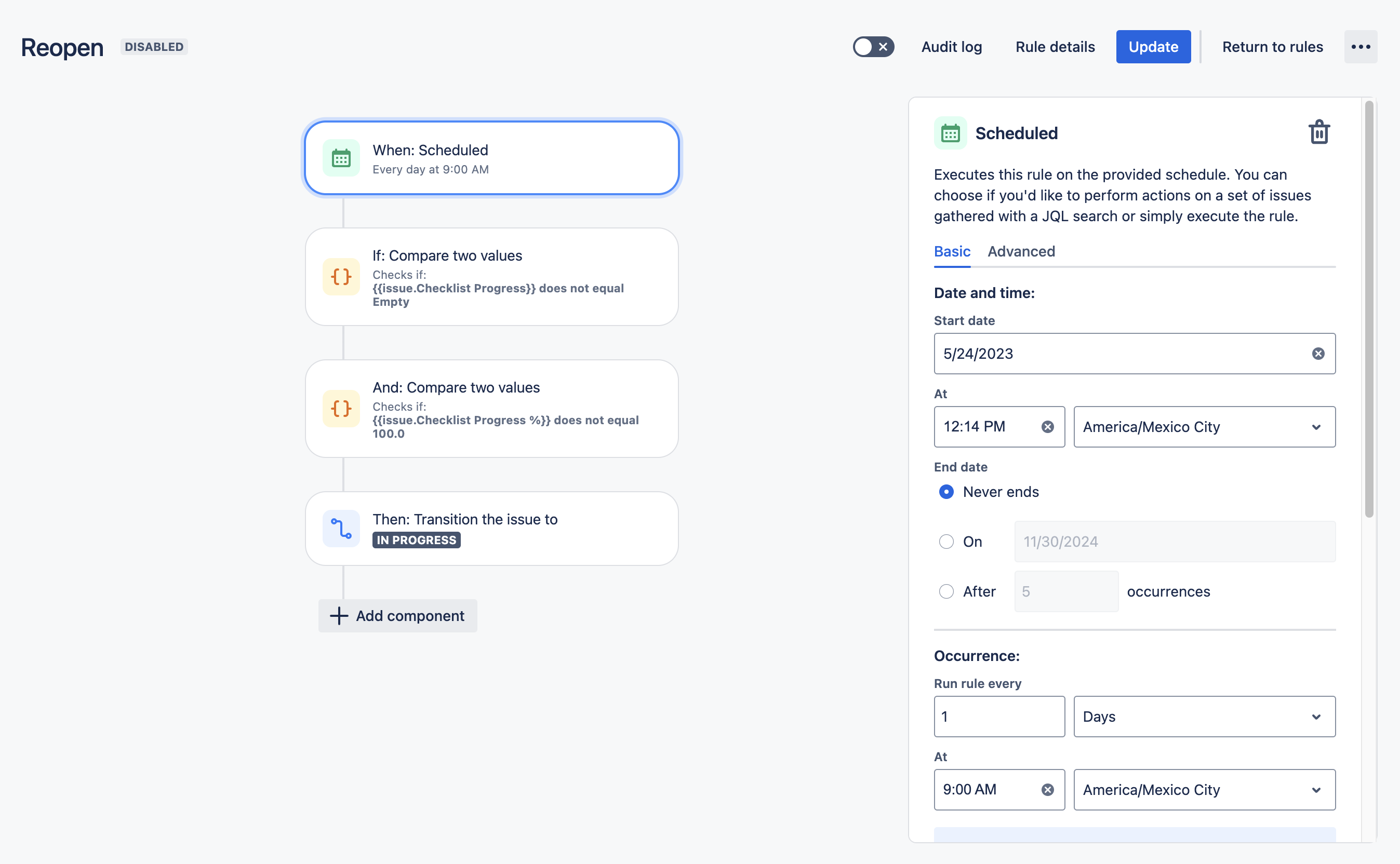Switch to the Advanced tab

pos(1021,251)
